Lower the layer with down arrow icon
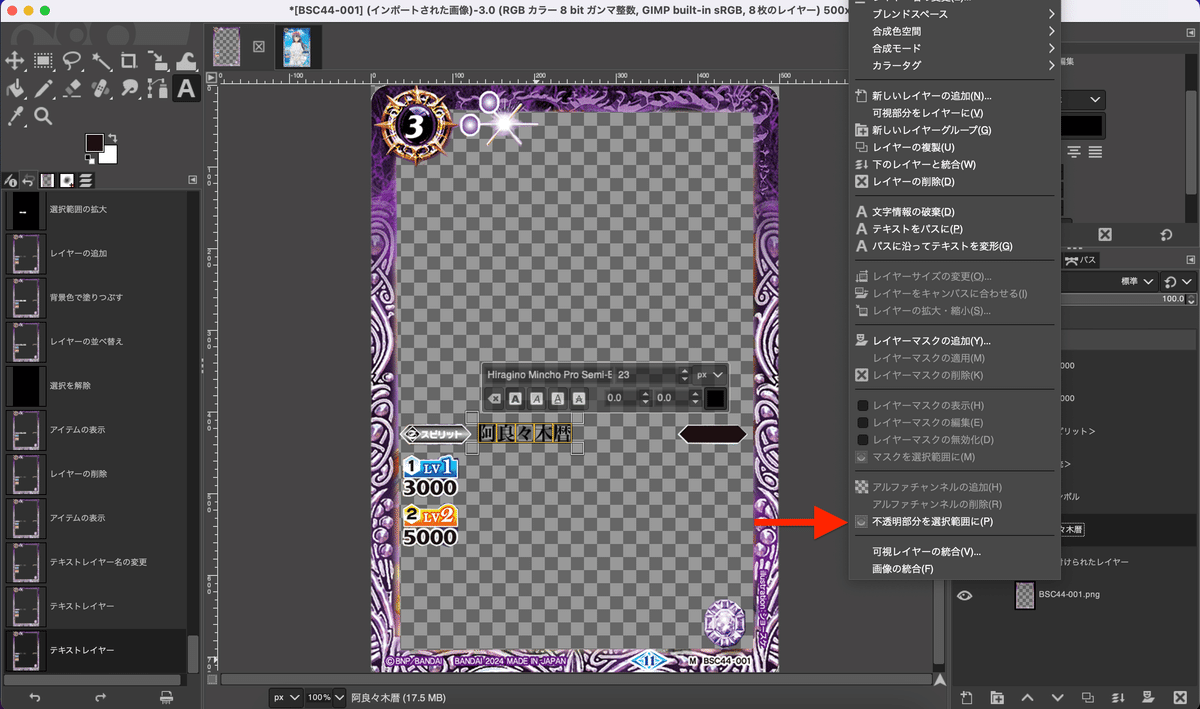 point(1058,697)
